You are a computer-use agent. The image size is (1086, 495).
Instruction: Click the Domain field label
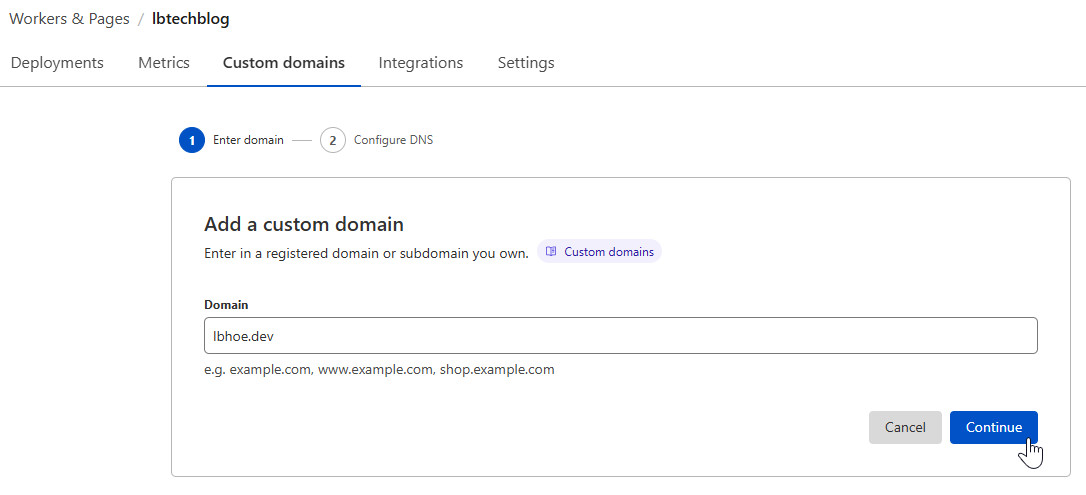[226, 304]
